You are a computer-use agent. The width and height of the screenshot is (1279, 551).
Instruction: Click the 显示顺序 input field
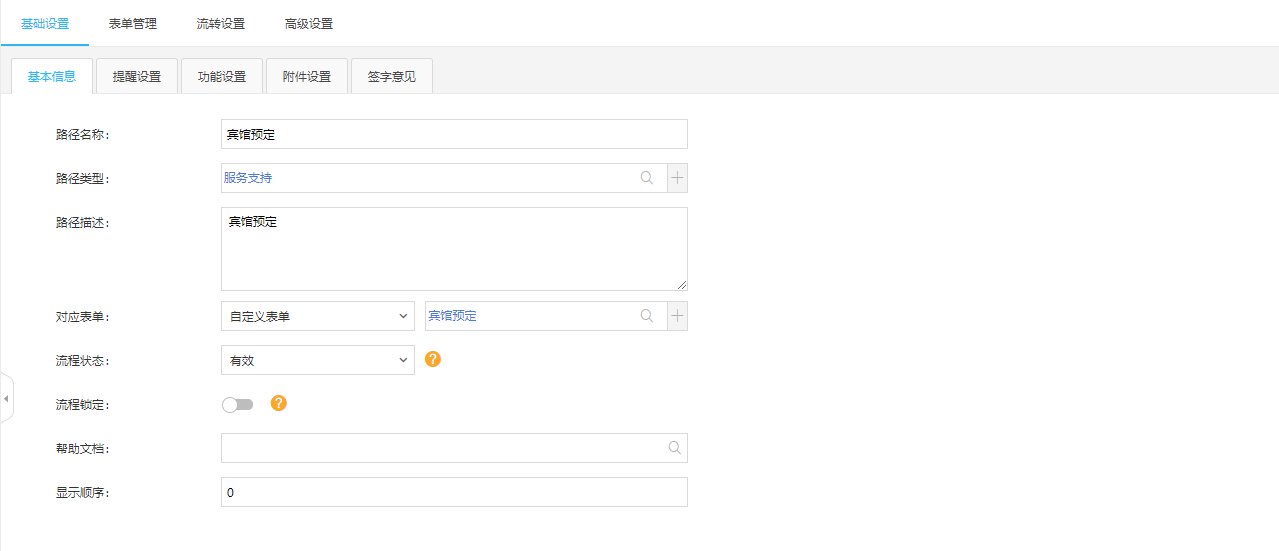click(454, 492)
